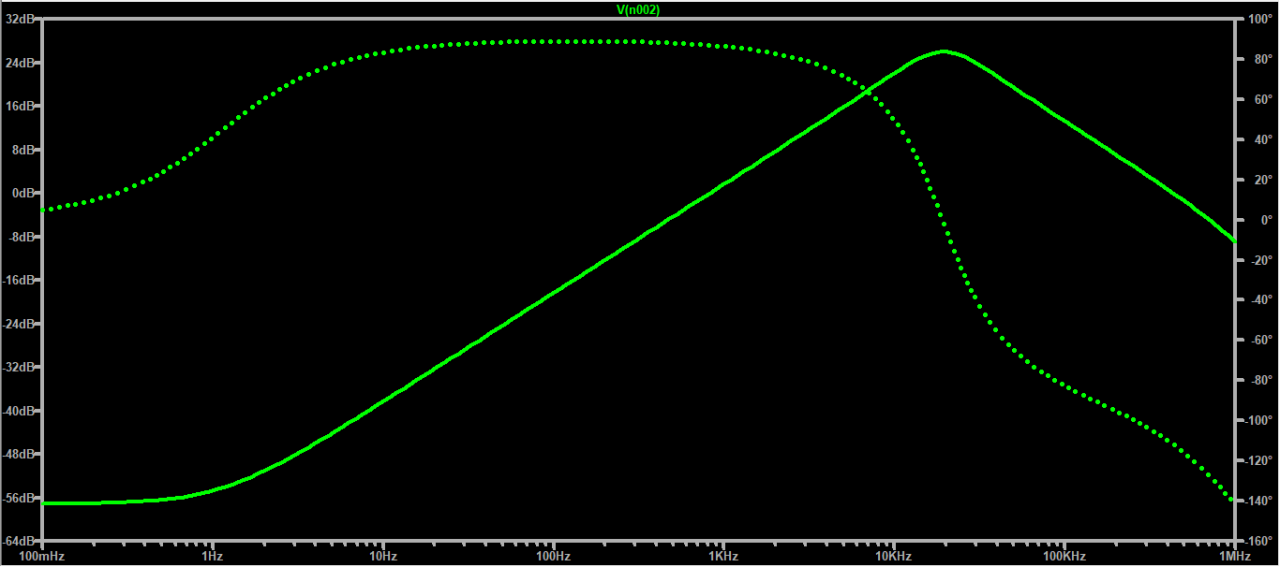Click the 100° label on phase axis
The width and height of the screenshot is (1280, 567).
pyautogui.click(x=1257, y=19)
